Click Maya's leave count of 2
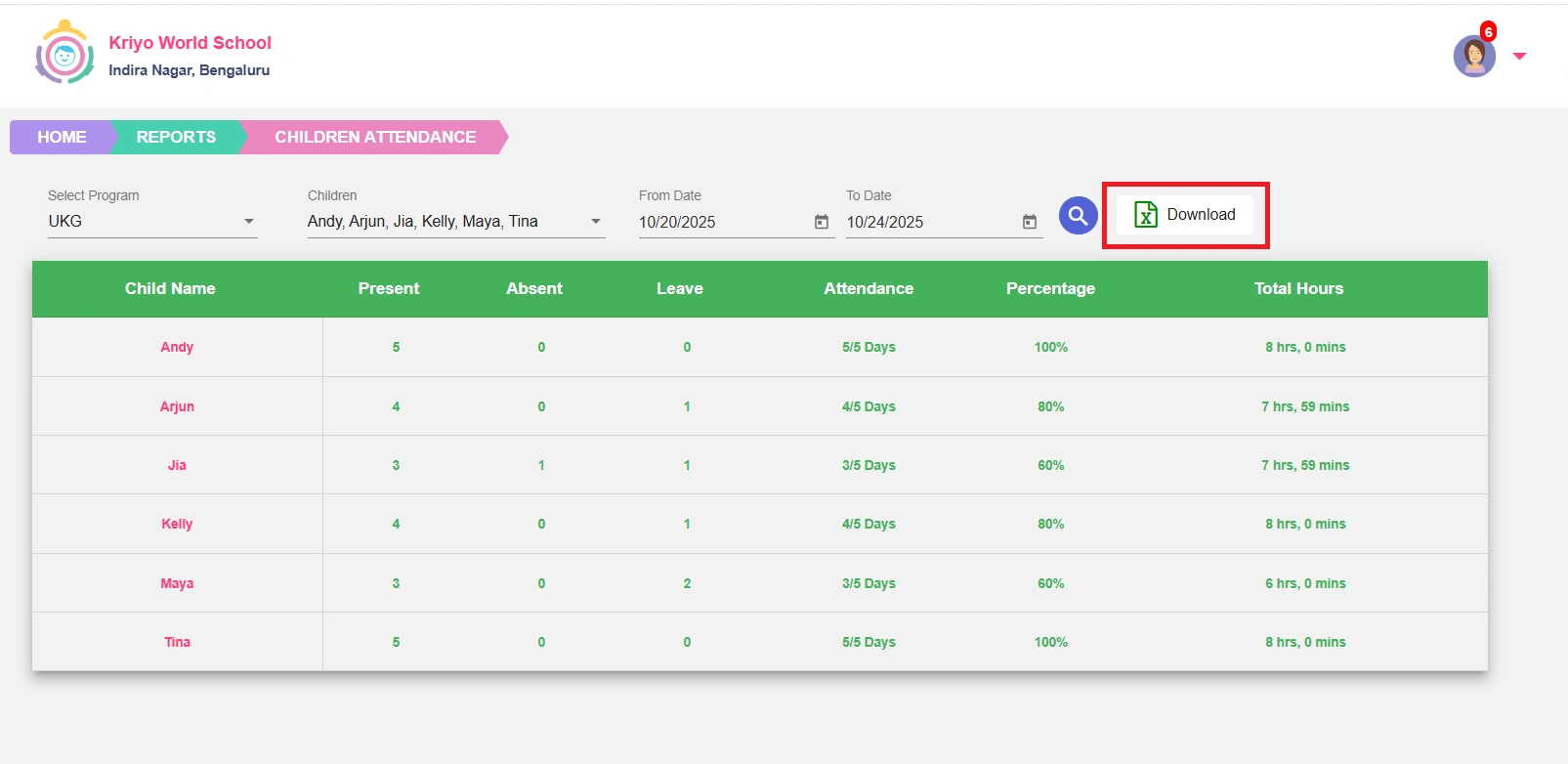The image size is (1568, 764). click(687, 583)
